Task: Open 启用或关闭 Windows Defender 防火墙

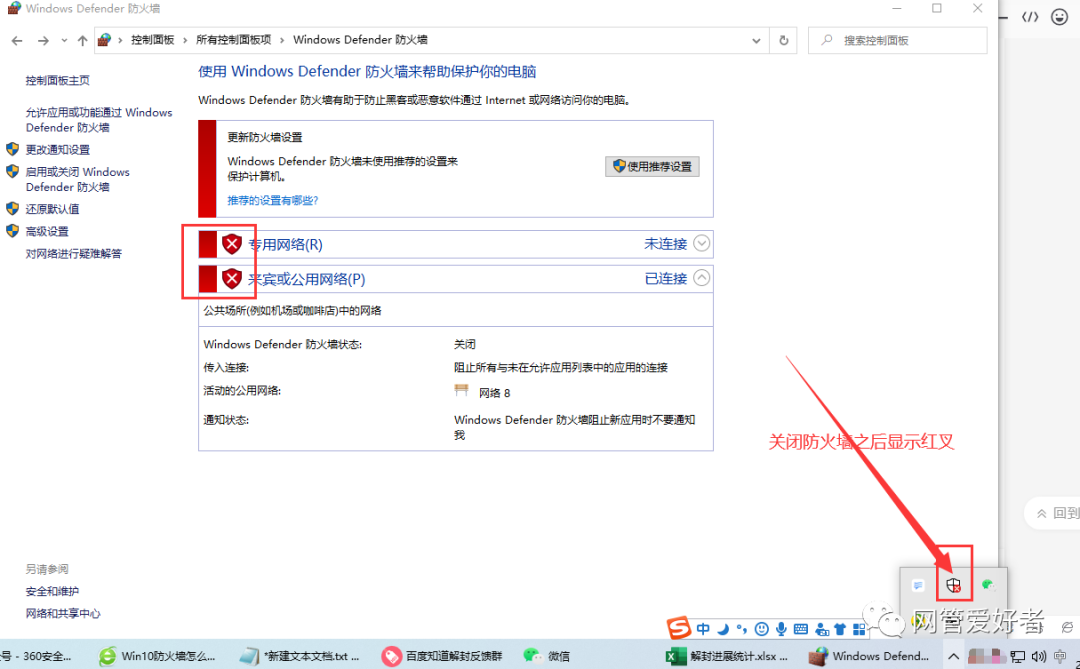Action: 78,179
